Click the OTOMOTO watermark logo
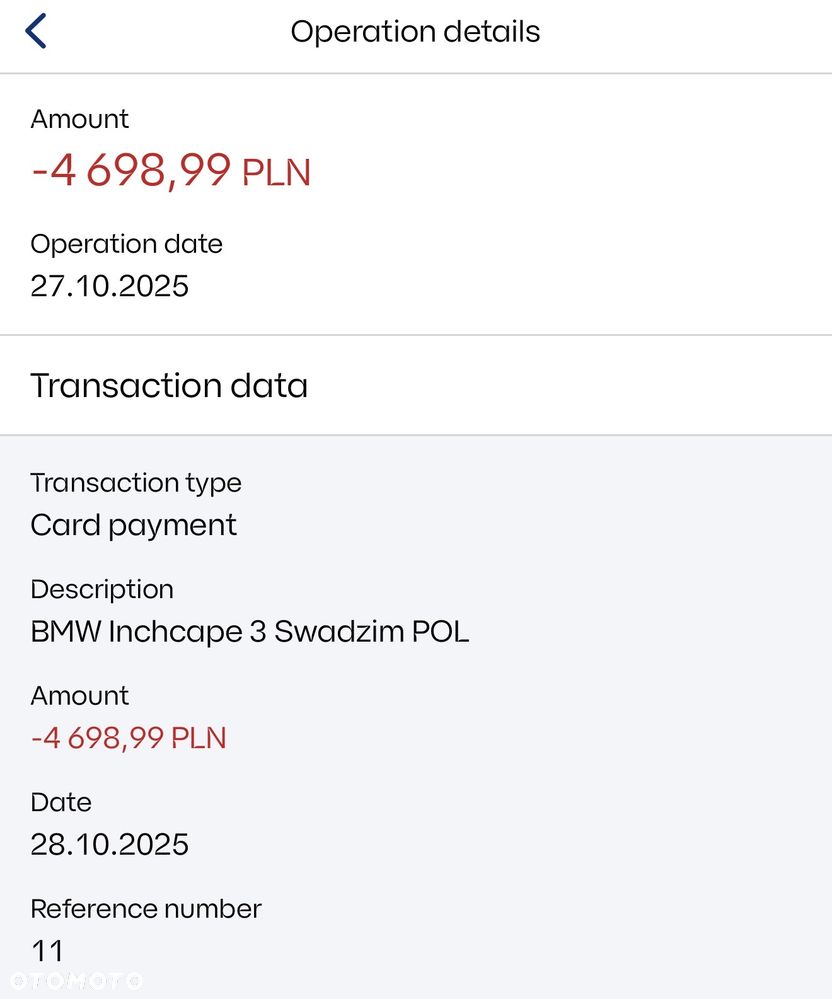This screenshot has height=999, width=832. 76,981
